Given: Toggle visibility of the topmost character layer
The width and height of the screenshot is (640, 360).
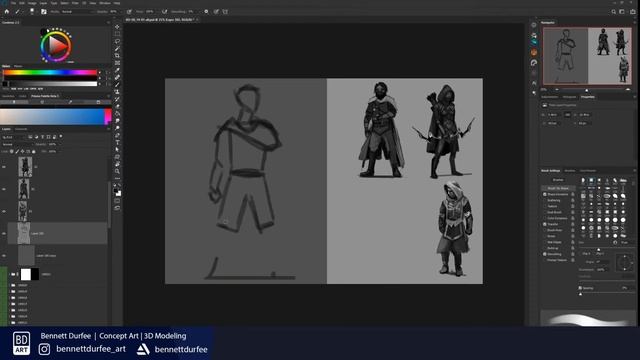Looking at the screenshot, I should pyautogui.click(x=4, y=167).
